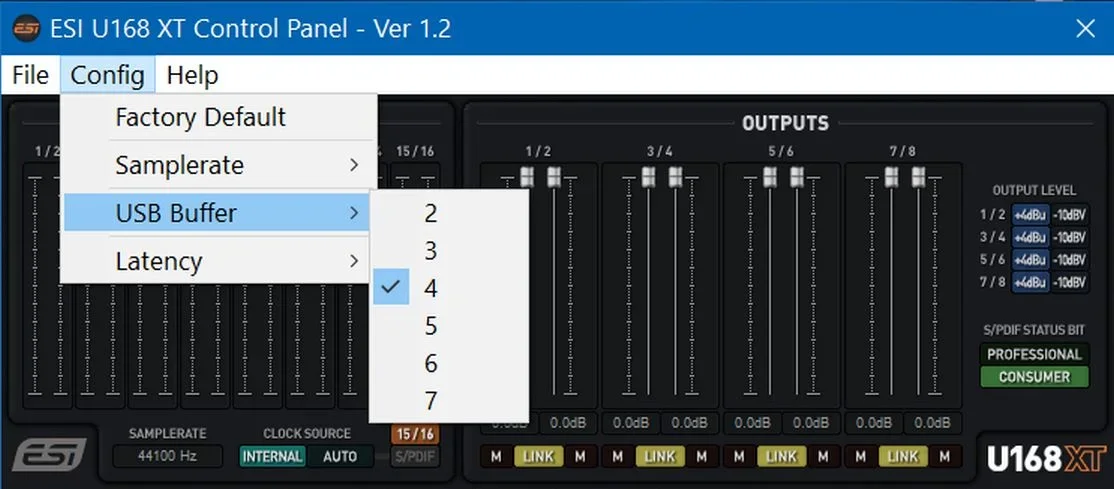Click output 3/4 left 0.0dB value
The image size is (1114, 489).
point(631,424)
